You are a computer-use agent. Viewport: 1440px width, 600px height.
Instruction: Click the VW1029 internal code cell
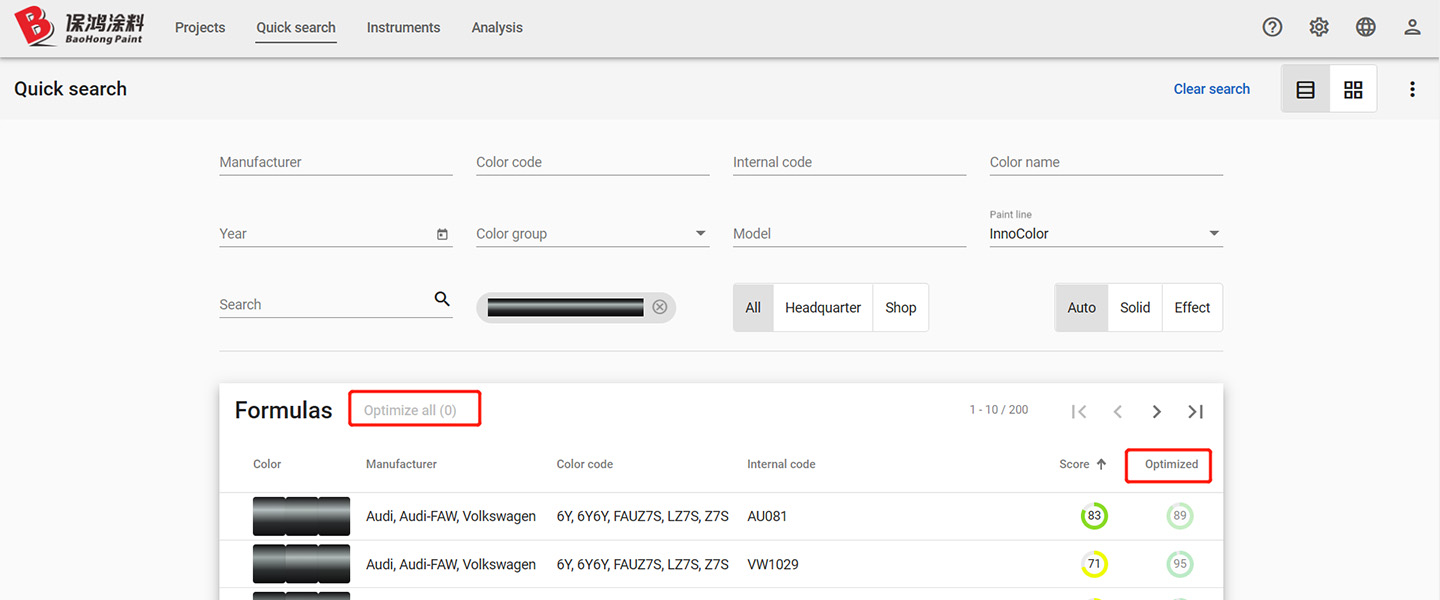[773, 564]
